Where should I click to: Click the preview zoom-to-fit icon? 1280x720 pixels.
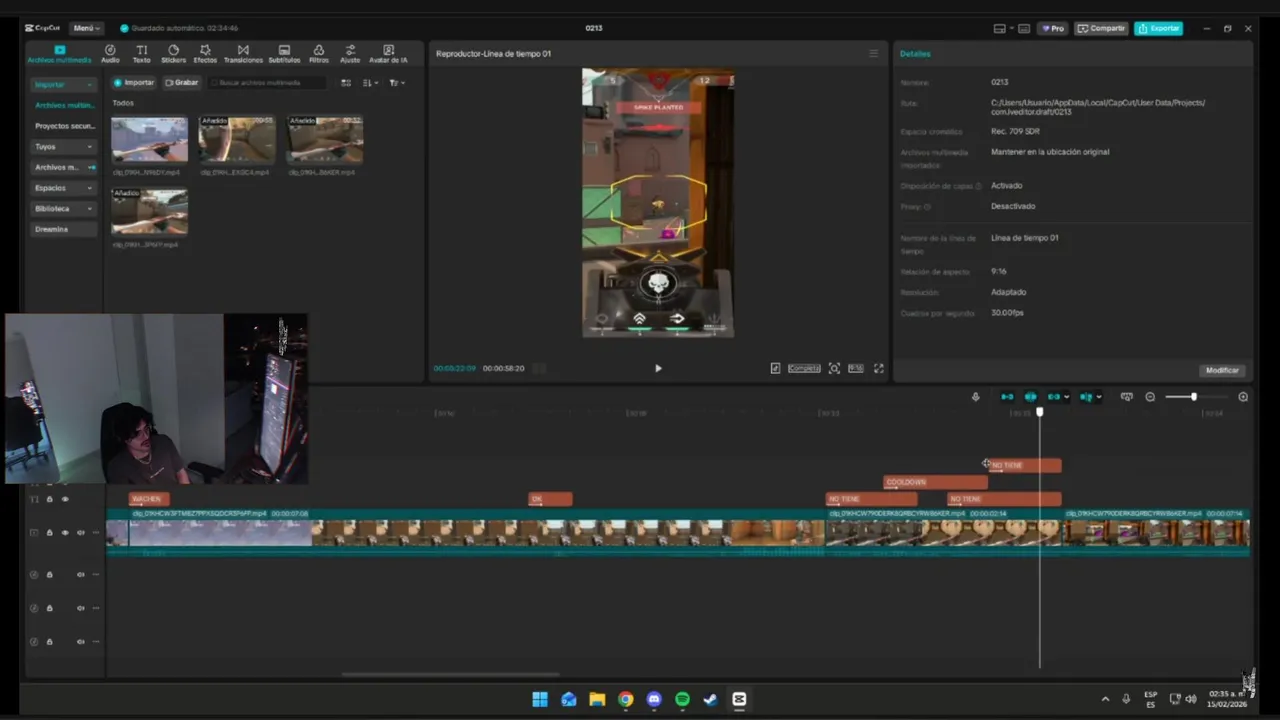[834, 368]
